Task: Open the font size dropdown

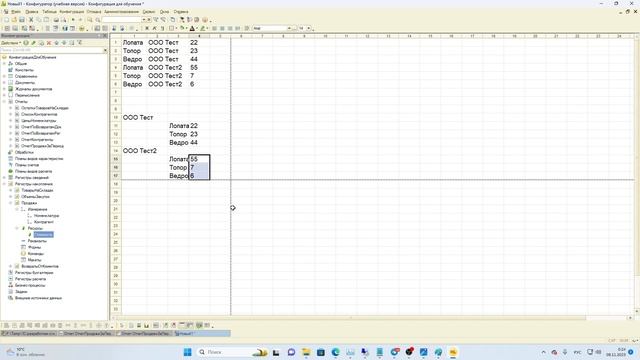Action: click(308, 28)
